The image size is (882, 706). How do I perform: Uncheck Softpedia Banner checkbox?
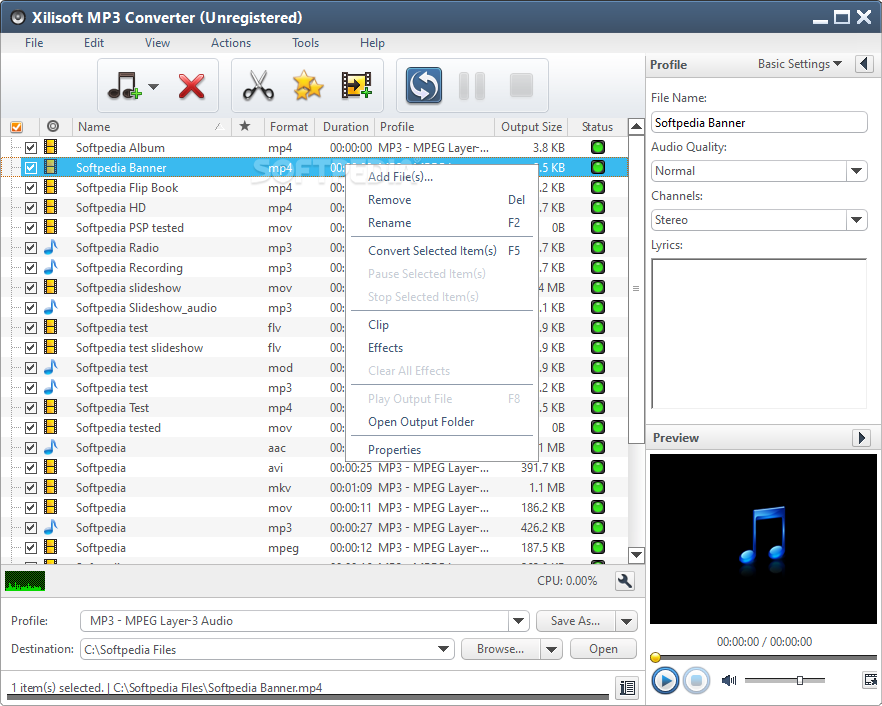(31, 168)
